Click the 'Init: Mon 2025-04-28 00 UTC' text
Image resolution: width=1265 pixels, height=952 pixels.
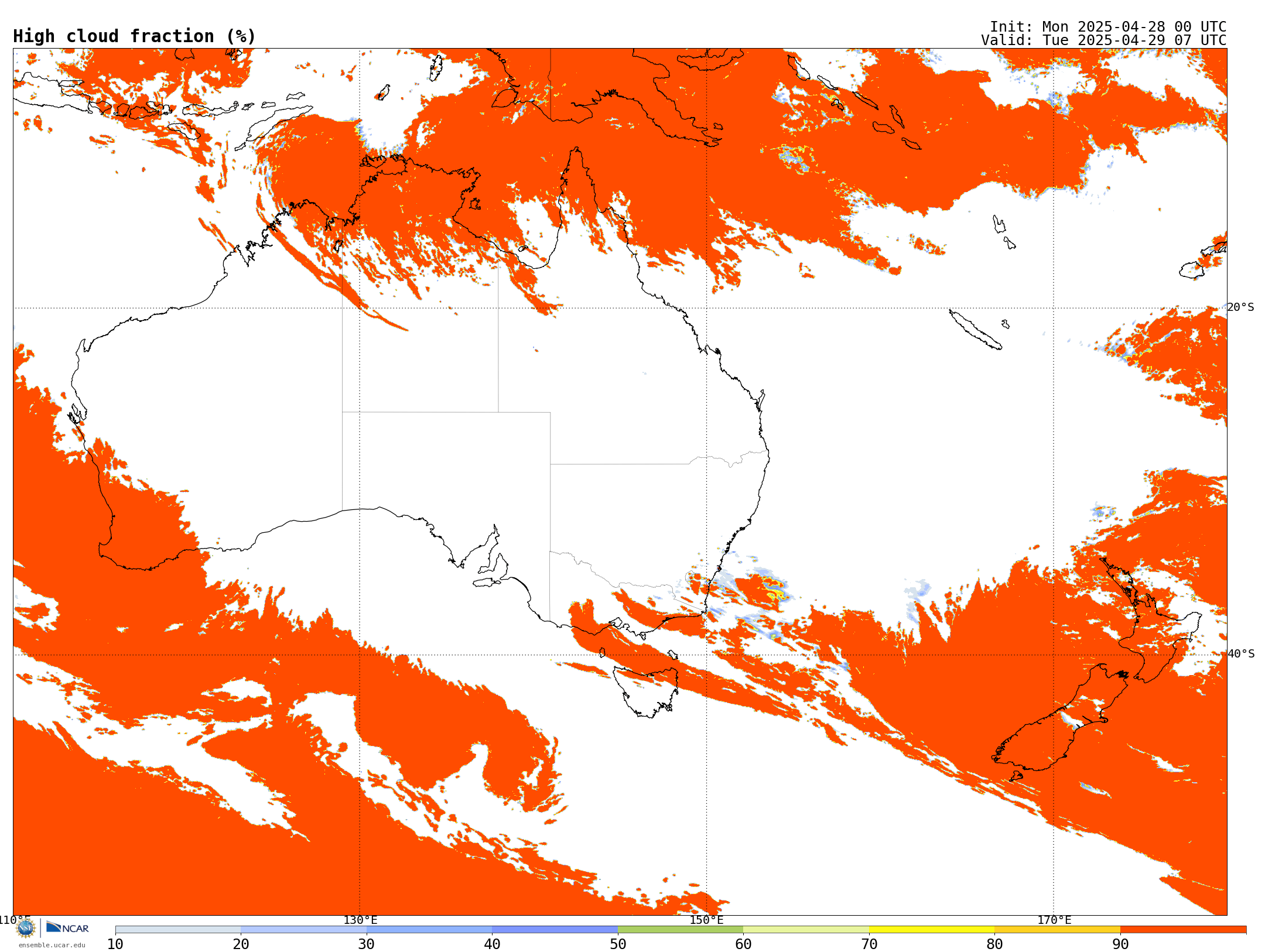[x=1108, y=27]
